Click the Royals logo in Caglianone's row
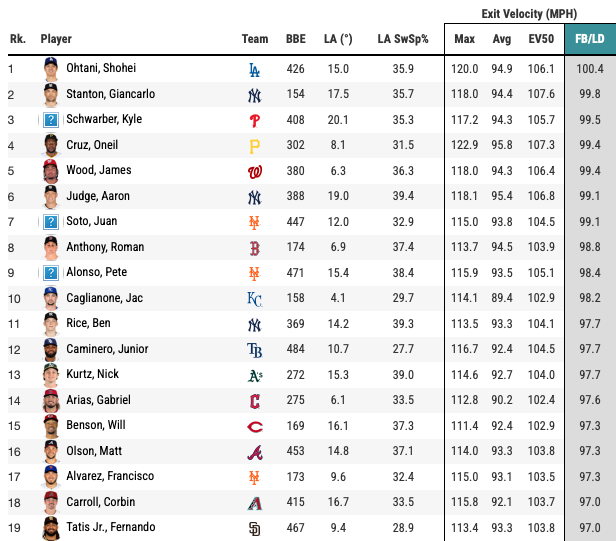616x541 pixels. point(254,299)
